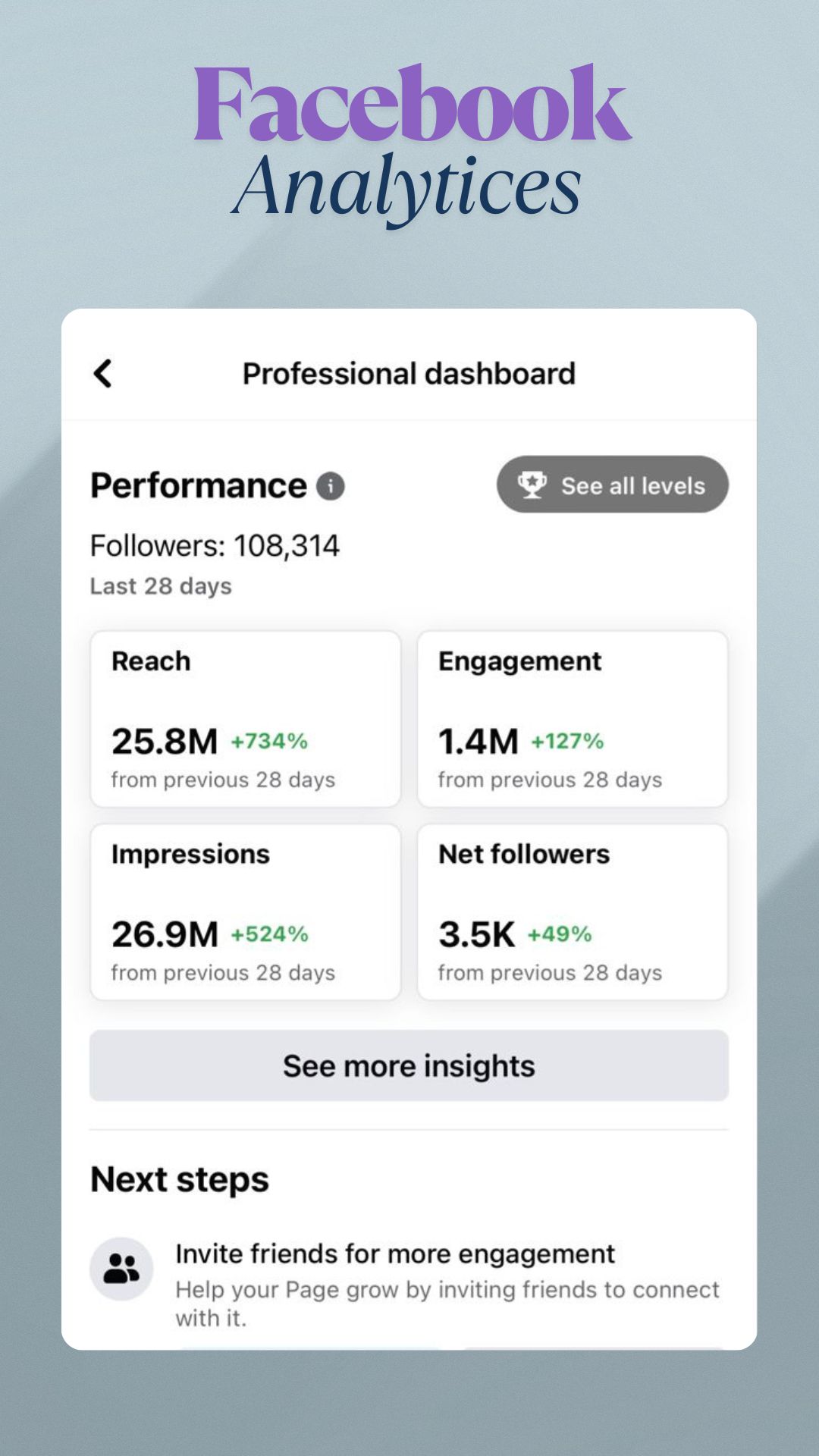Click the Followers: 108,314 count text
Image resolution: width=819 pixels, height=1456 pixels.
215,545
